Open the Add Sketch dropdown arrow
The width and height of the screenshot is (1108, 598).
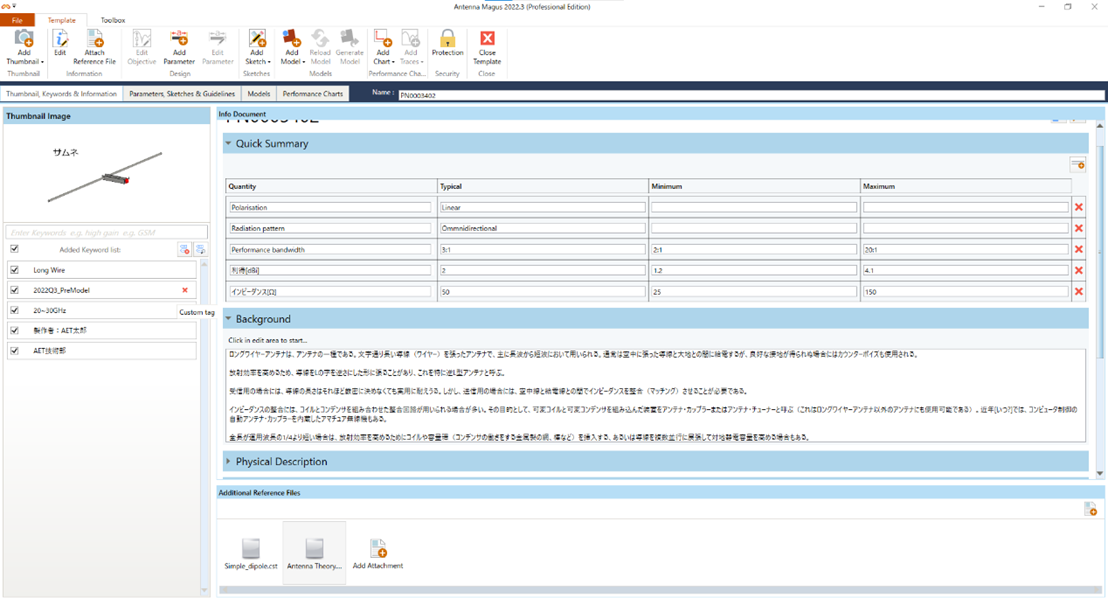click(270, 62)
